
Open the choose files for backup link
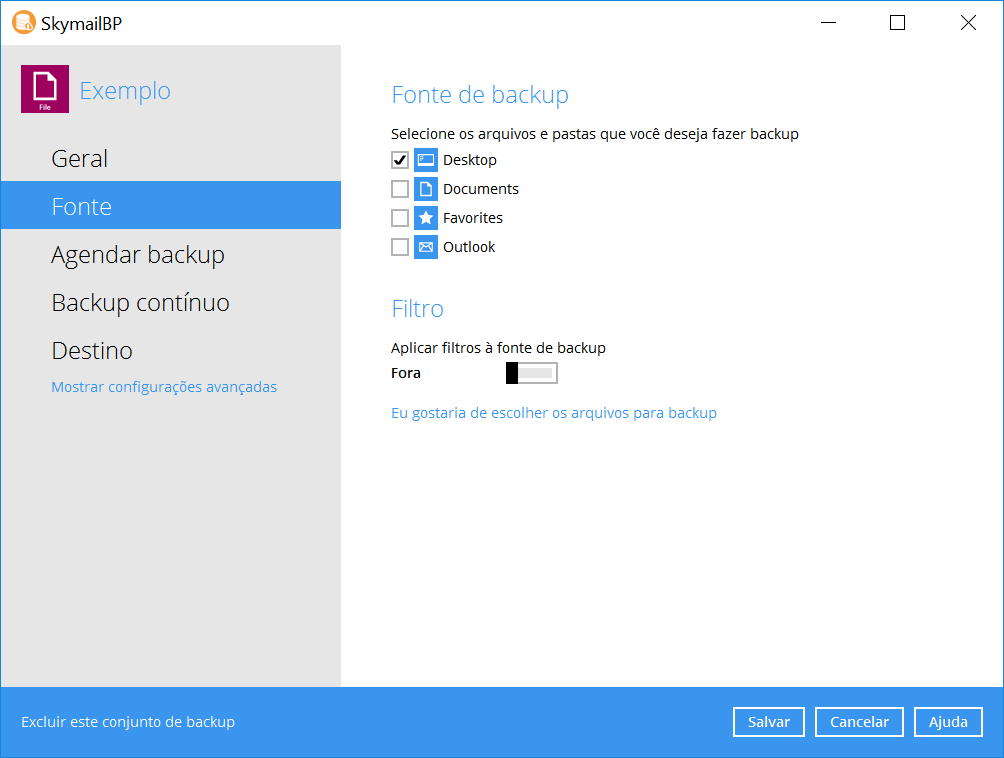[553, 413]
